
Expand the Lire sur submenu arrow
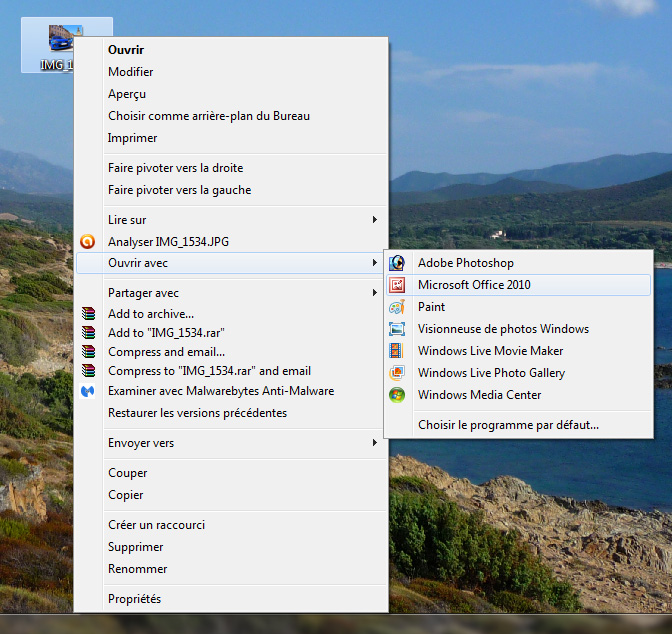pyautogui.click(x=375, y=220)
